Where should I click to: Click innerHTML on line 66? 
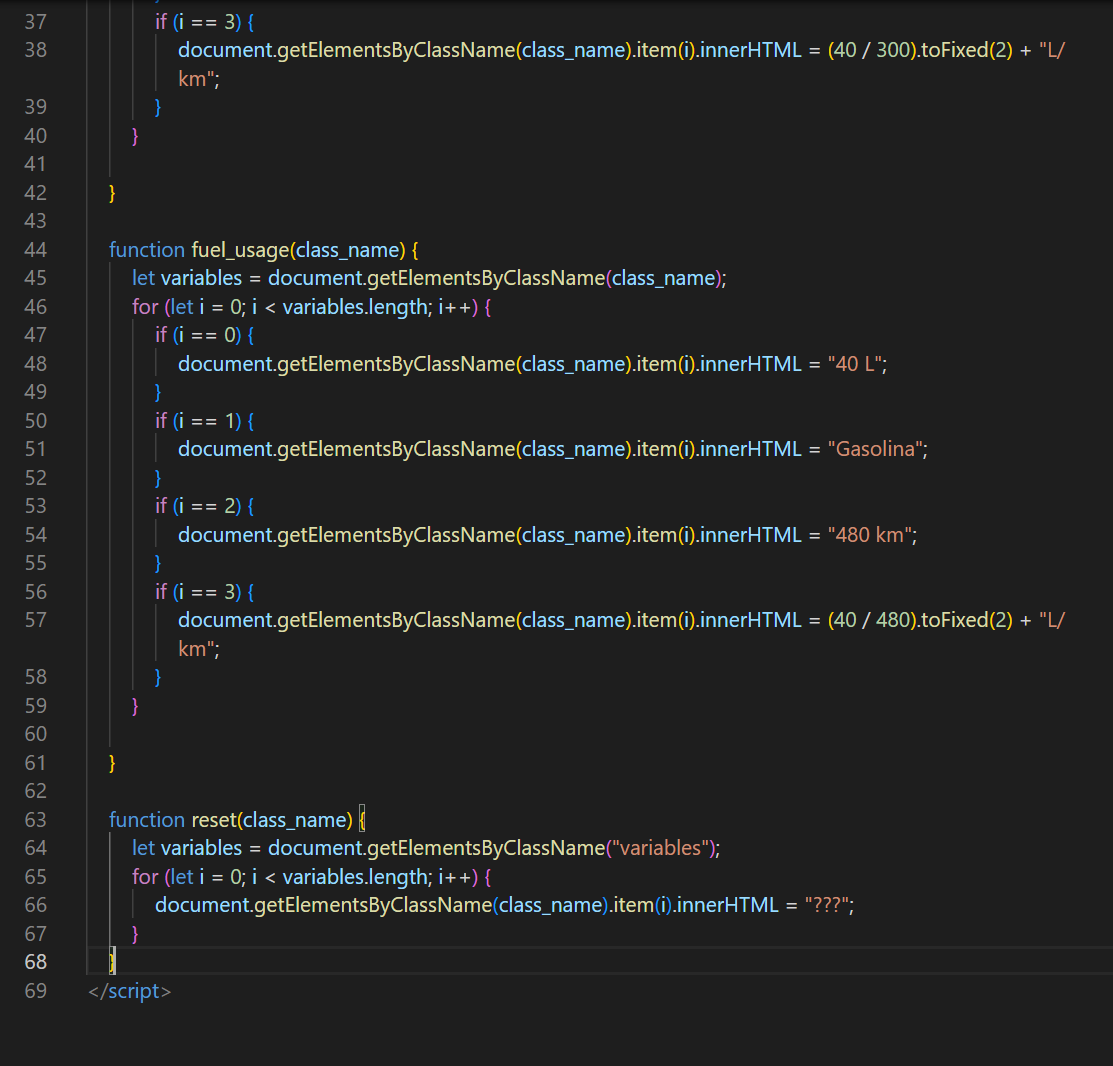pyautogui.click(x=728, y=905)
